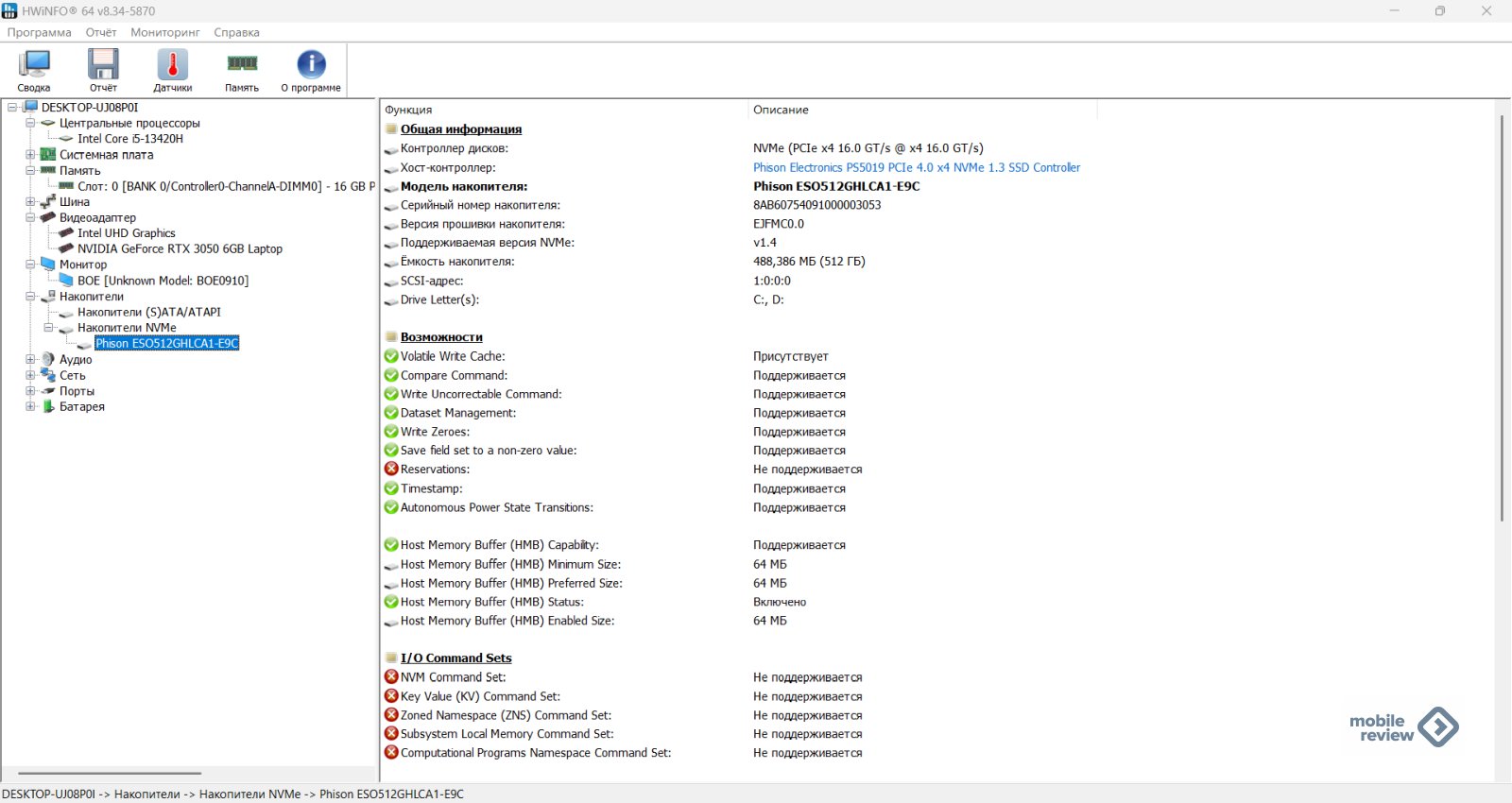Click the red cross icon beside Reservations

pos(391,470)
